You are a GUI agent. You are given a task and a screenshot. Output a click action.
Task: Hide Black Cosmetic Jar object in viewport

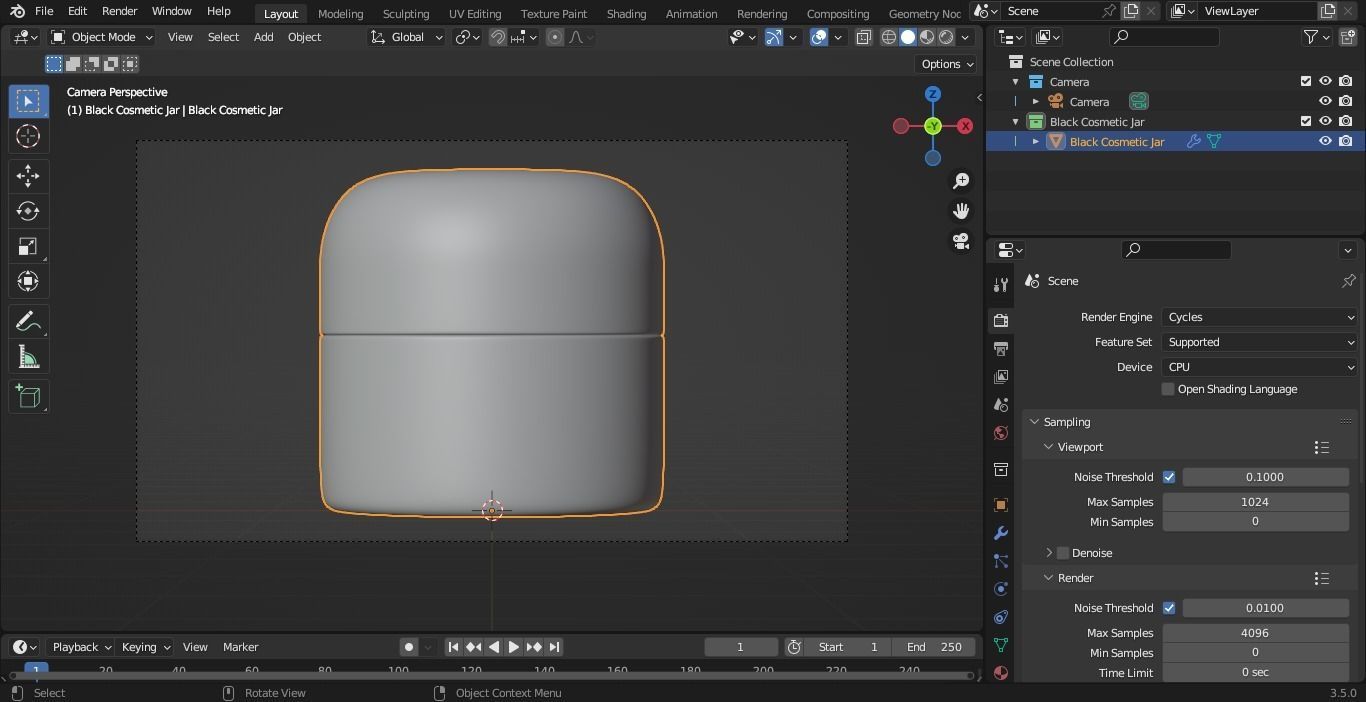coord(1325,141)
